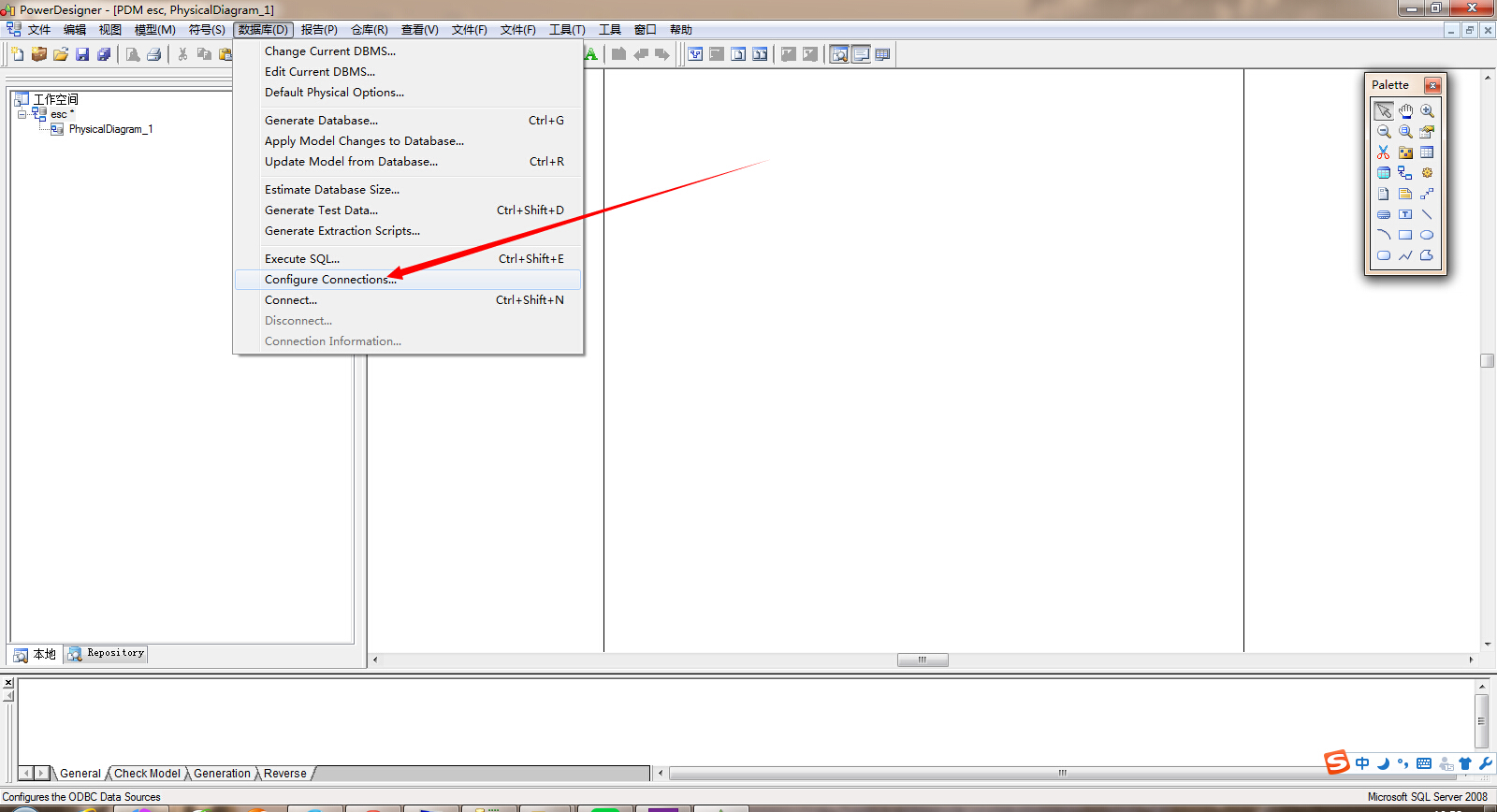Toggle the Browser view toolbar button
Viewport: 1497px width, 812px height.
tap(839, 54)
